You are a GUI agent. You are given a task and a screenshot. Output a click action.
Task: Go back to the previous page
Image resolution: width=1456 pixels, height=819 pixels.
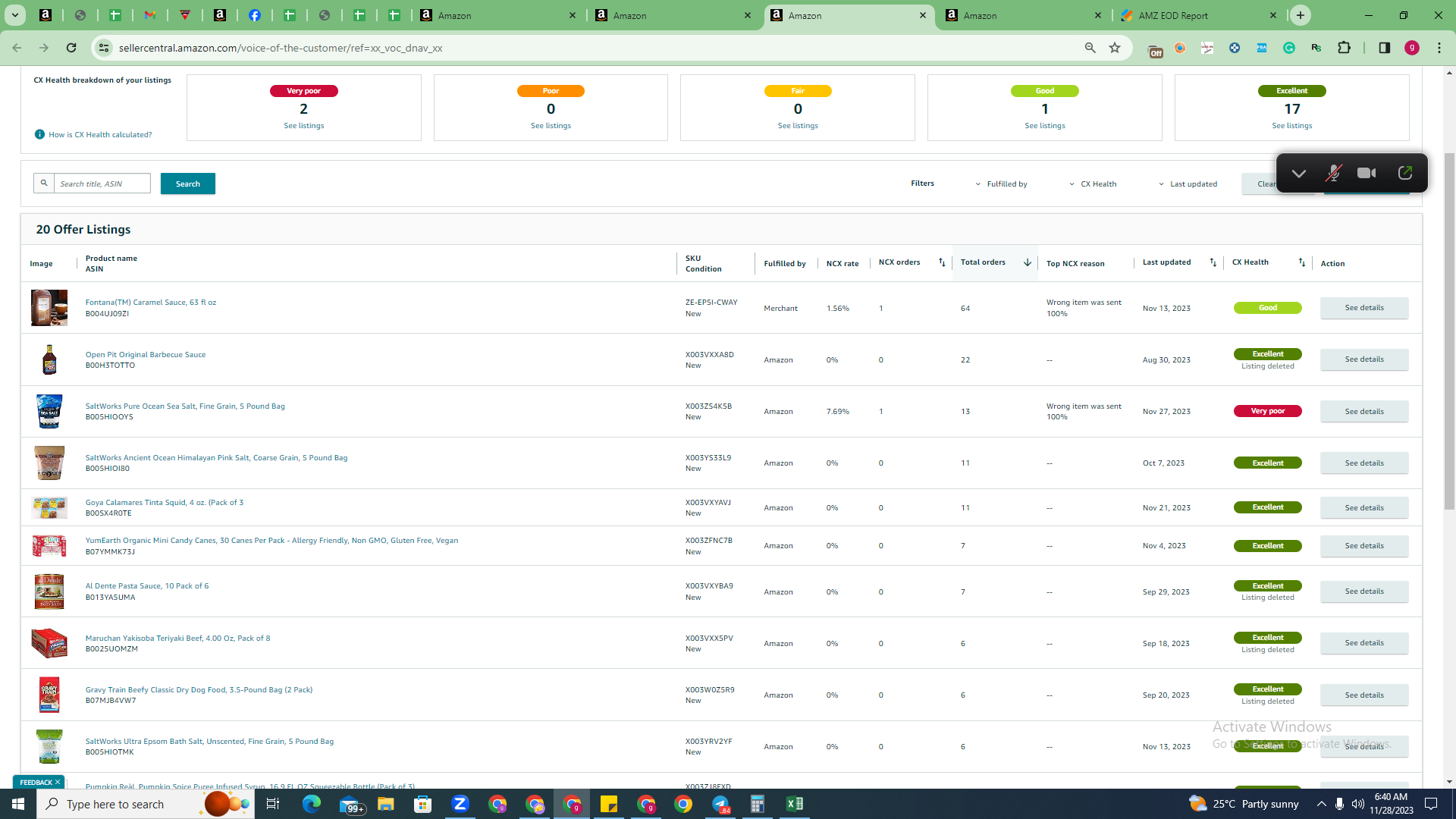(17, 48)
